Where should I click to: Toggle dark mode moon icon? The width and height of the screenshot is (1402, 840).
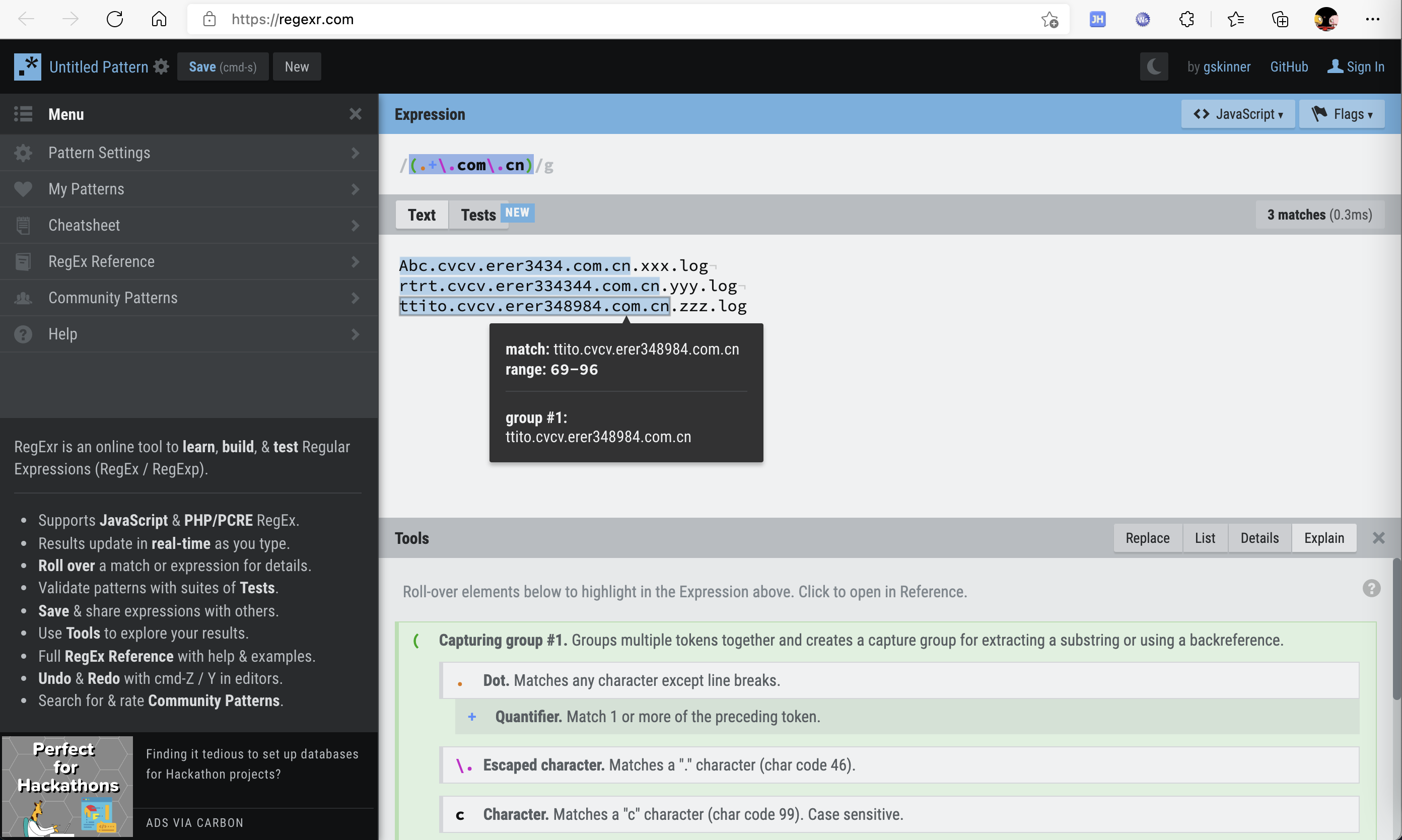tap(1154, 67)
